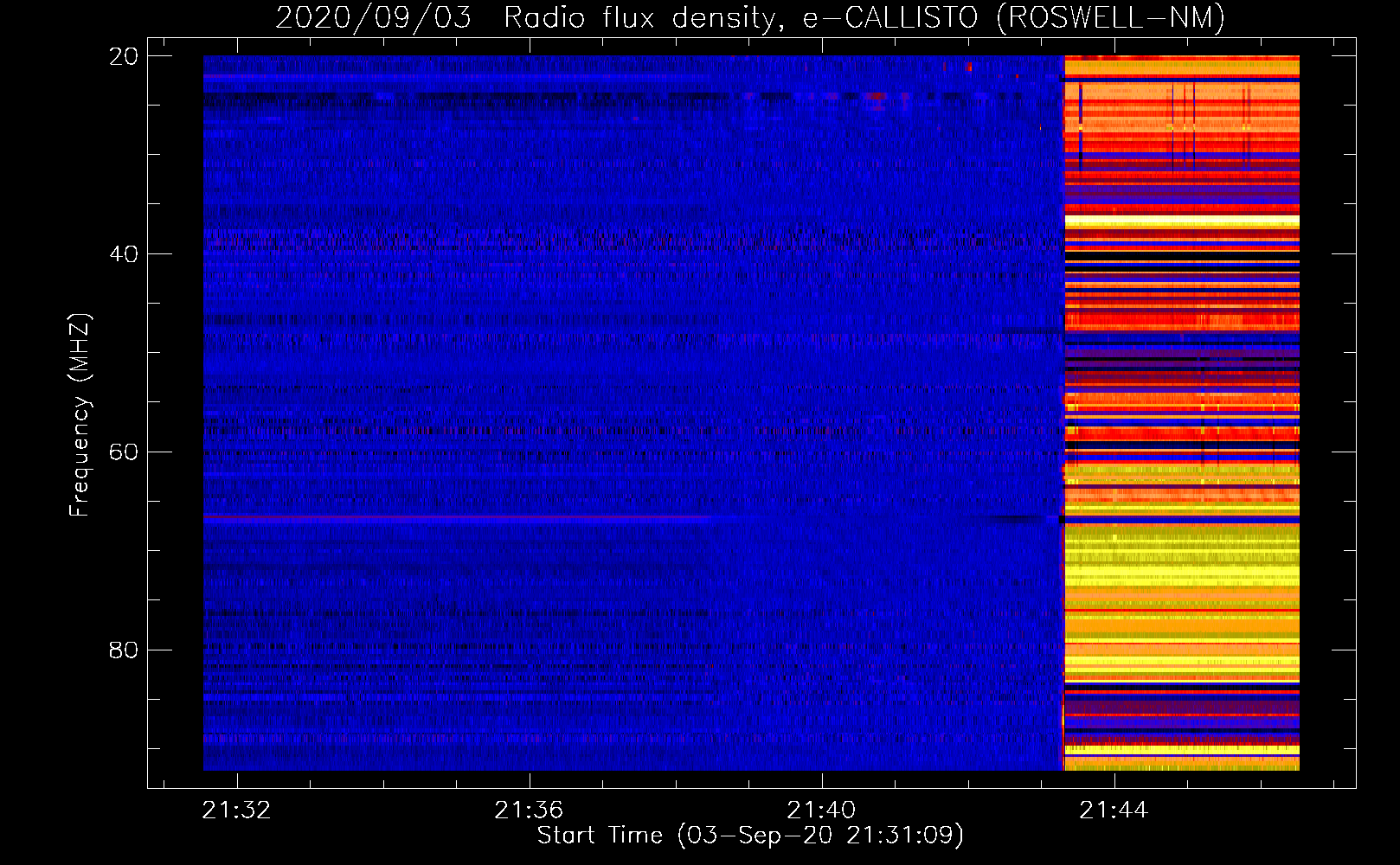Click the '80' frequency tick label
Viewport: 1400px width, 865px height.
(124, 650)
